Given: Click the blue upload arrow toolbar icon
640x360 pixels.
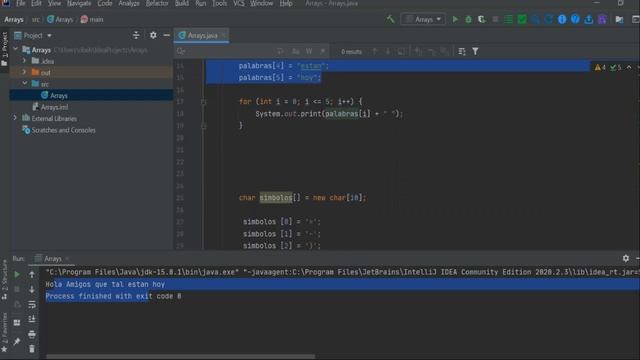Looking at the screenshot, I should tap(589, 19).
